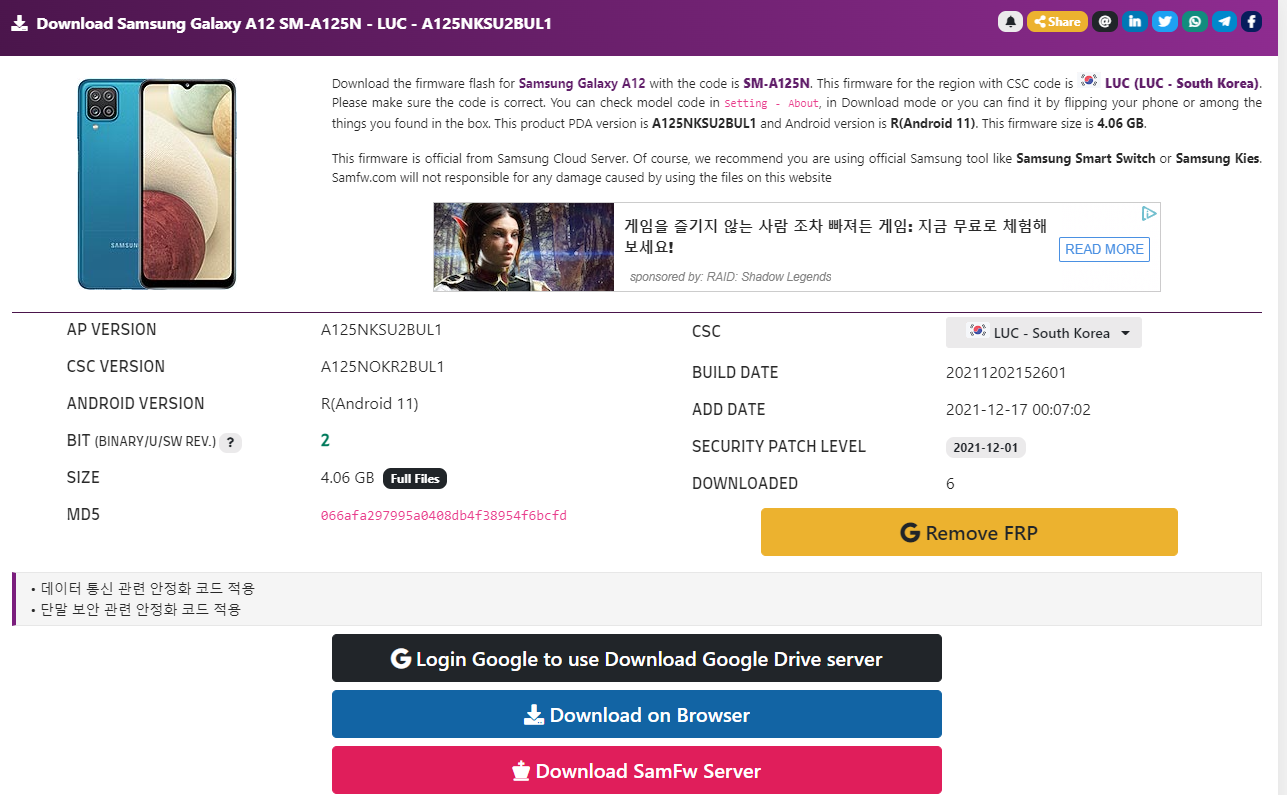
Task: Click the Setting - About code text
Action: [771, 103]
